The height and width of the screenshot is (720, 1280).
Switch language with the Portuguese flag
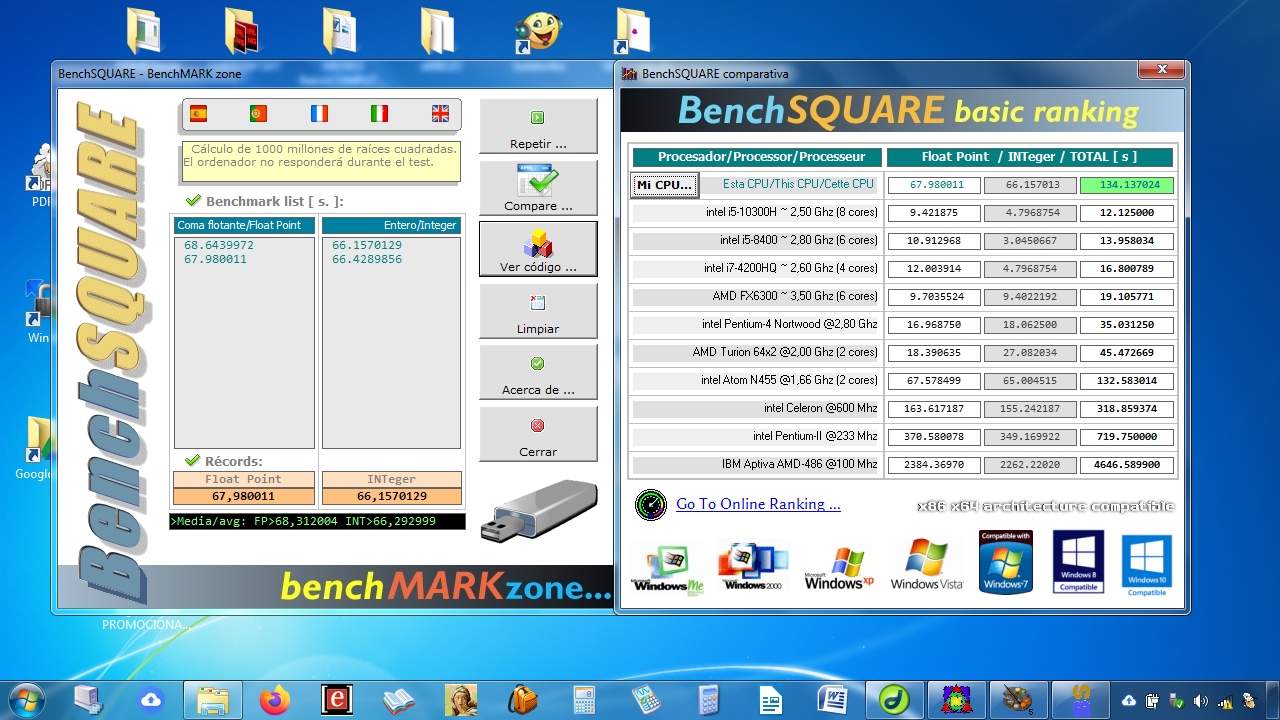[258, 114]
